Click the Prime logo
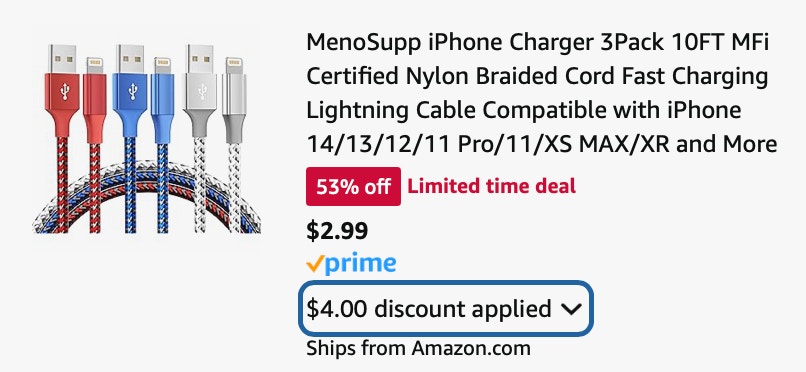Image resolution: width=806 pixels, height=372 pixels. pyautogui.click(x=351, y=264)
